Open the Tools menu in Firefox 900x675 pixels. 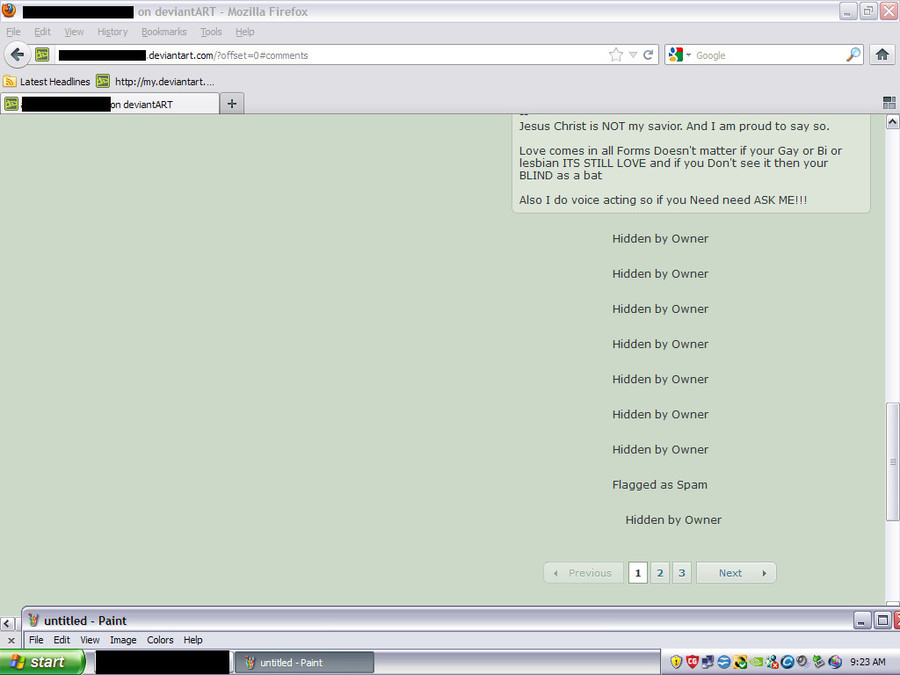click(x=211, y=32)
